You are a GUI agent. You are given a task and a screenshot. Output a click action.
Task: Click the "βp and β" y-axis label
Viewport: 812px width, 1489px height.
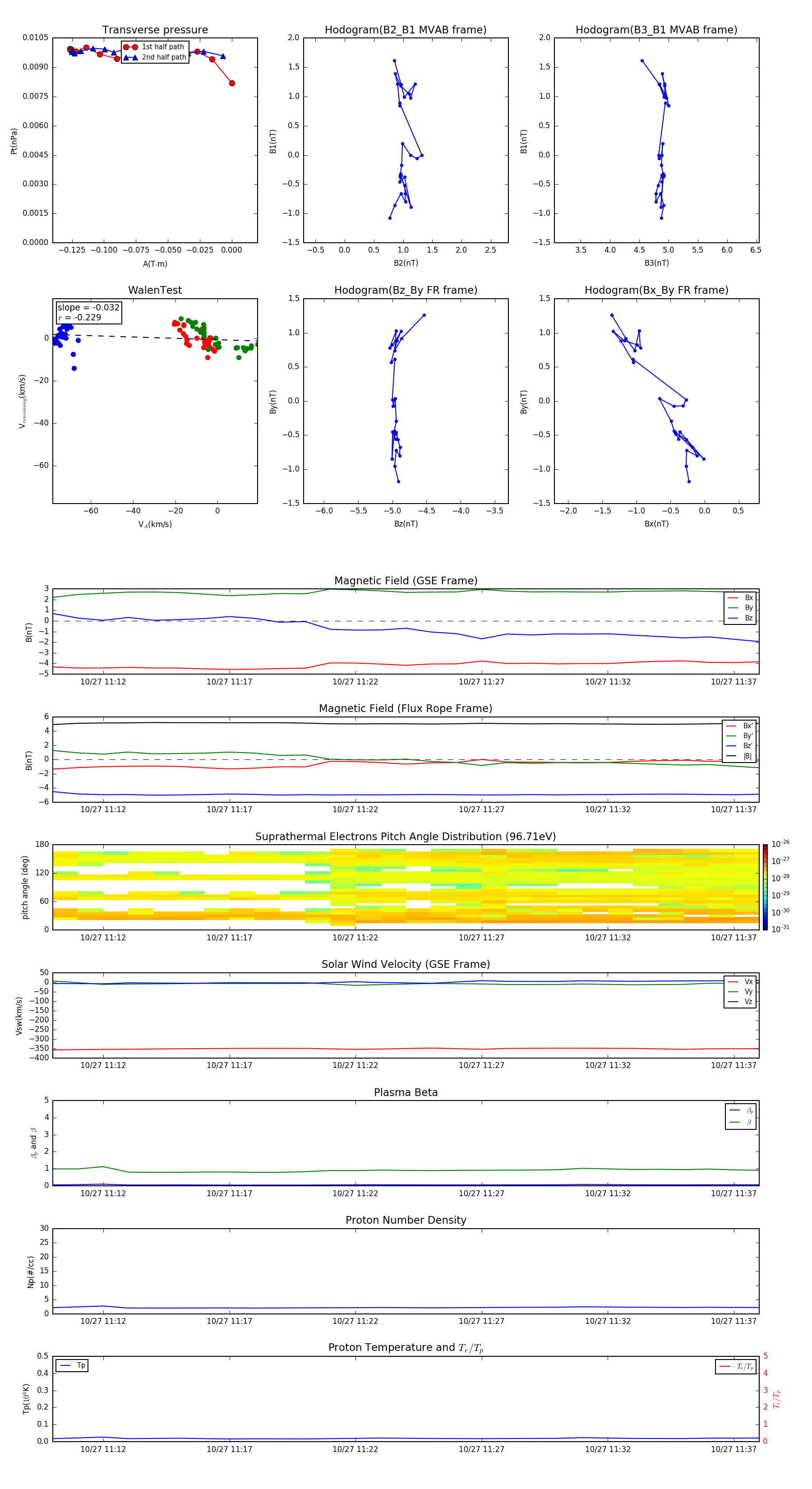(34, 1143)
